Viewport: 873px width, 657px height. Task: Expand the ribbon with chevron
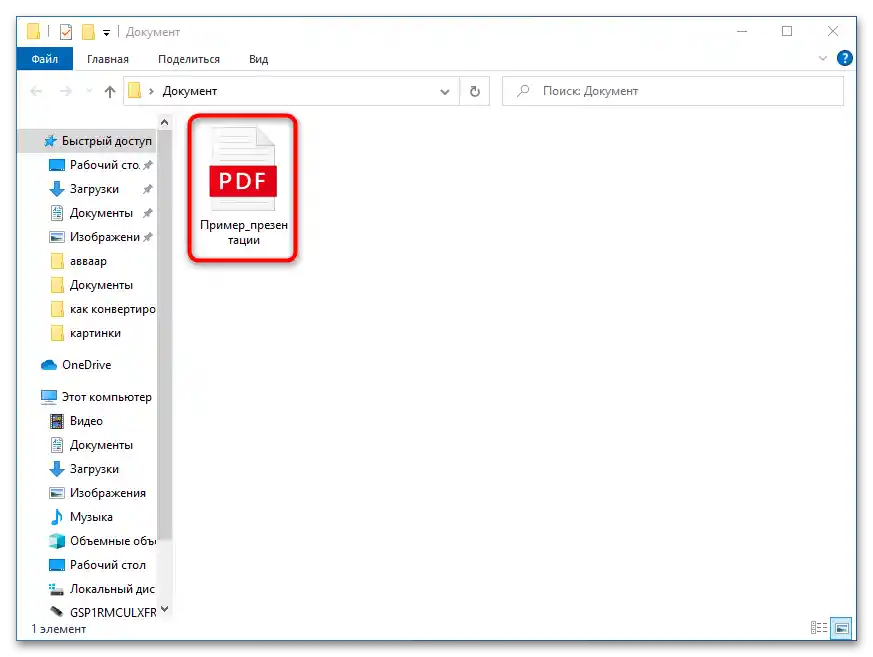click(x=822, y=58)
